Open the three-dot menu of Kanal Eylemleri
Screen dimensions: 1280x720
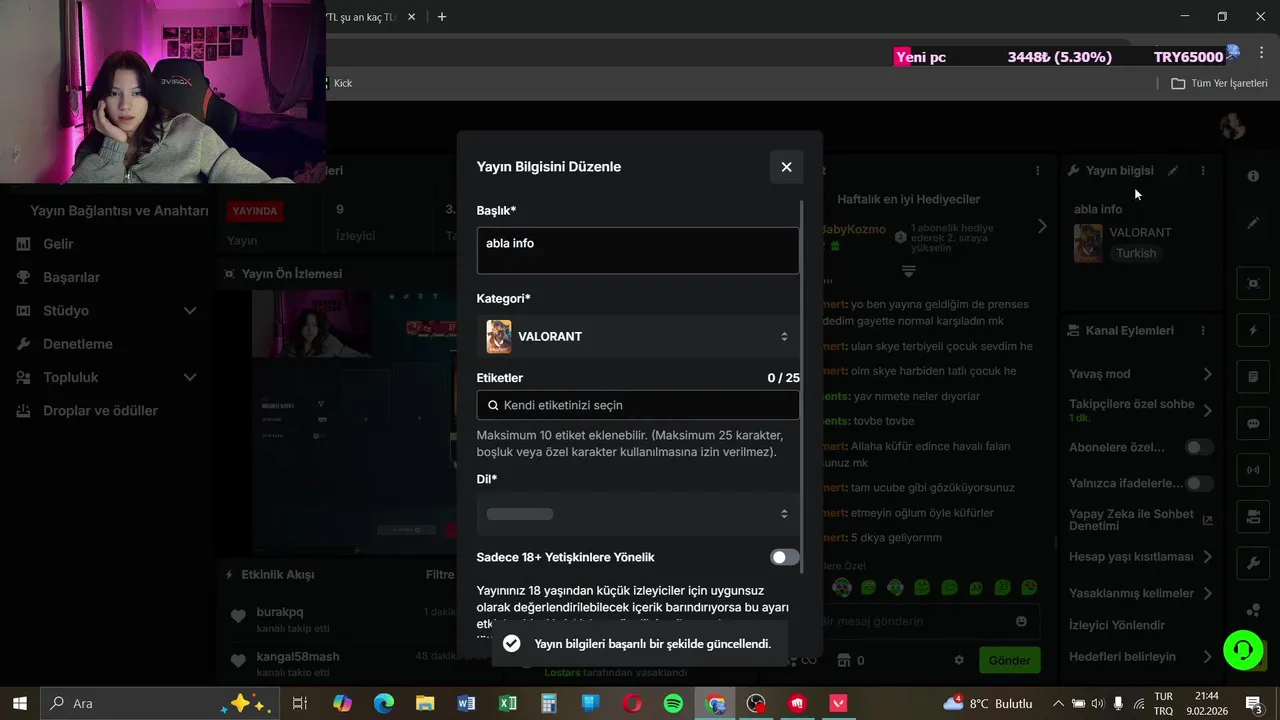(1203, 331)
